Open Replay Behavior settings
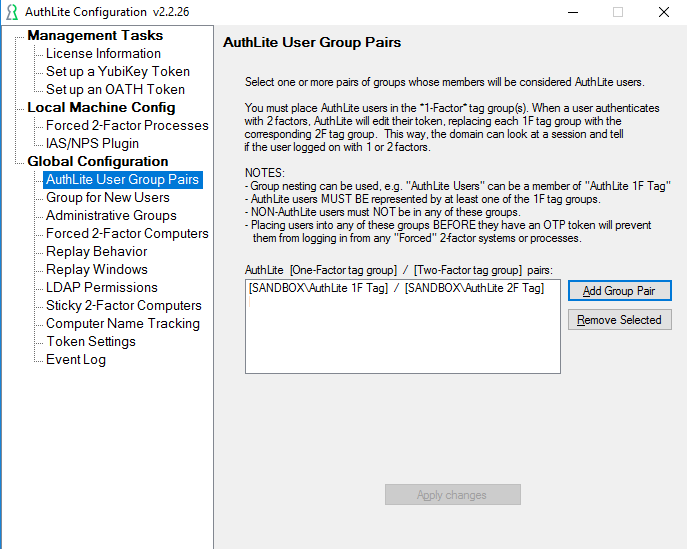Screen dimensions: 687x549 tap(96, 251)
